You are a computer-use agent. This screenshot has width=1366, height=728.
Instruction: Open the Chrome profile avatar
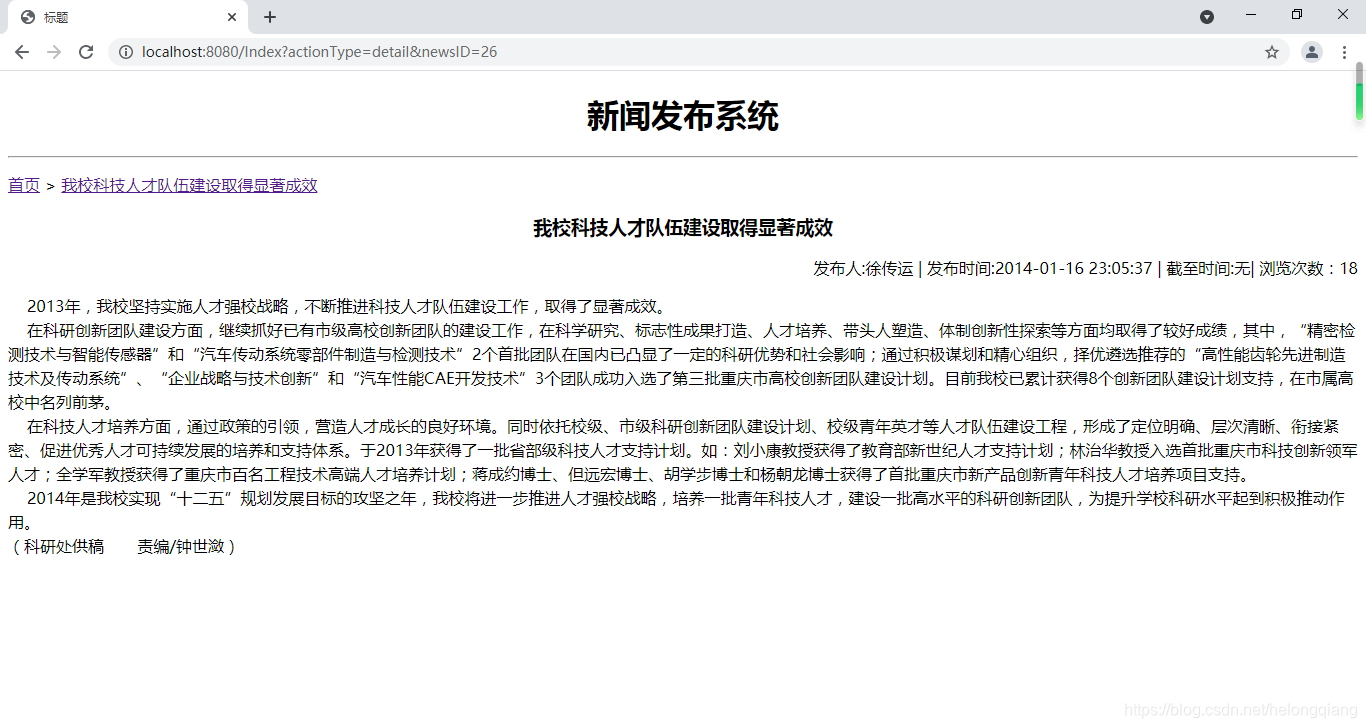tap(1312, 52)
